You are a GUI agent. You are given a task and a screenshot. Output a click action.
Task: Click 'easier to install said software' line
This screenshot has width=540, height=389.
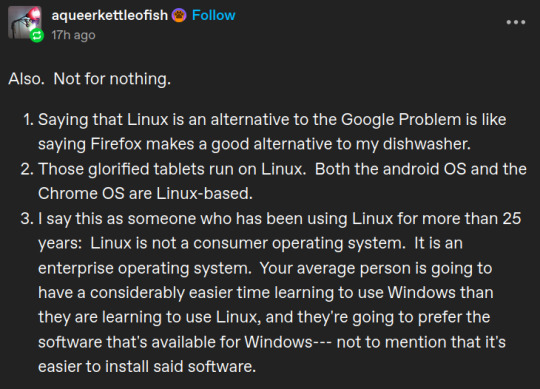click(147, 367)
